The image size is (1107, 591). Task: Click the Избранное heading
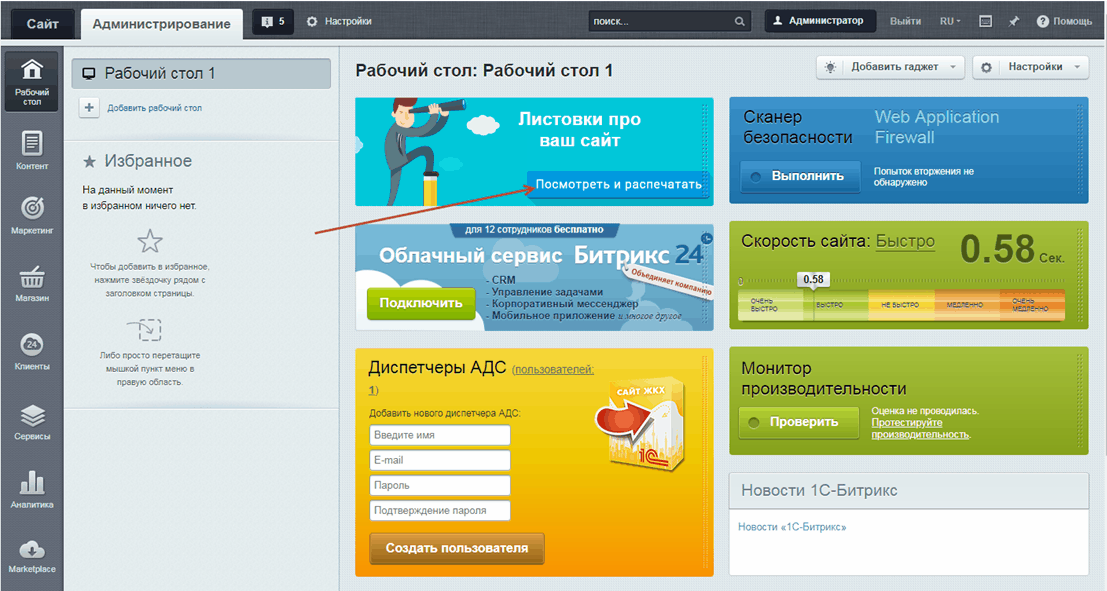[x=148, y=161]
